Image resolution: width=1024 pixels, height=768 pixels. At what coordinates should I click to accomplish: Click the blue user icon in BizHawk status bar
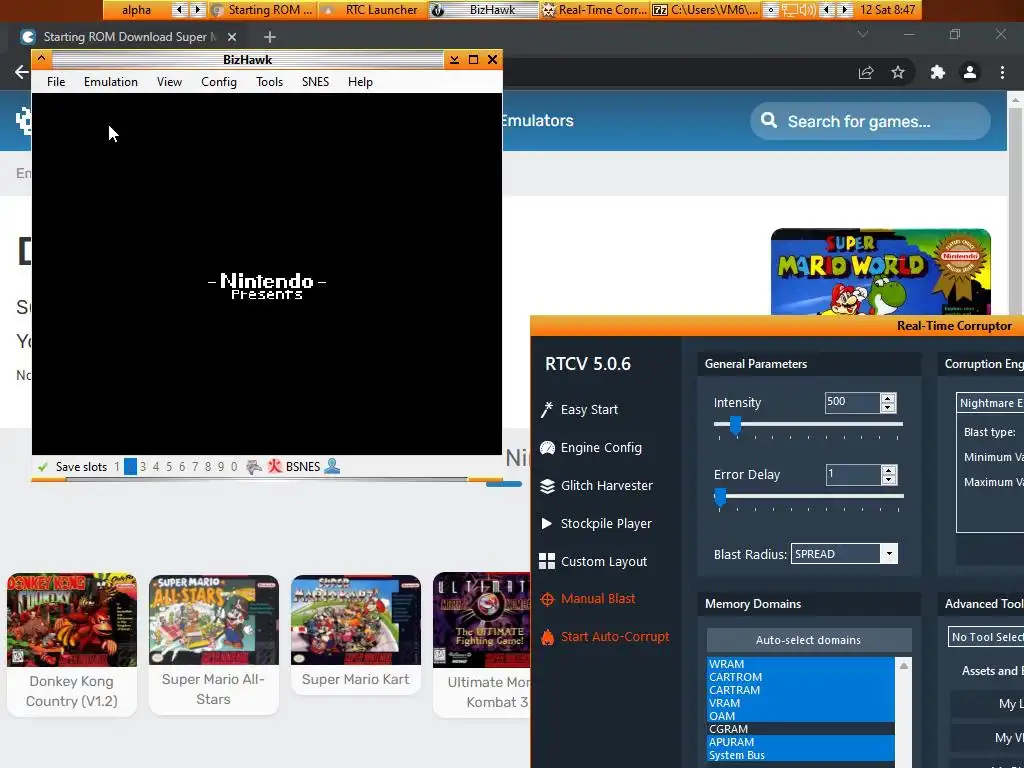[x=332, y=466]
